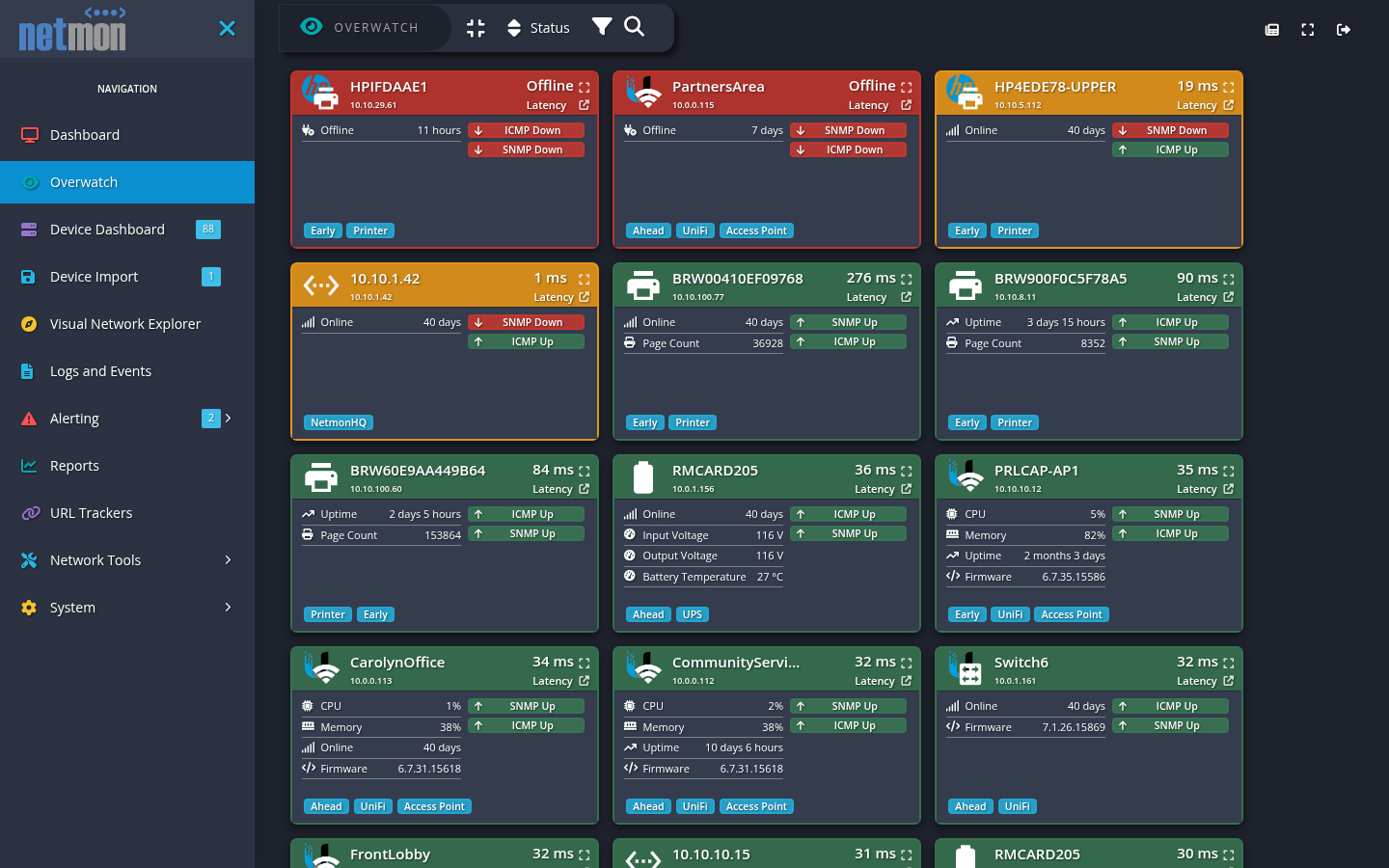Click the 10.10.1.42 network device icon
The height and width of the screenshot is (868, 1389).
(x=321, y=285)
